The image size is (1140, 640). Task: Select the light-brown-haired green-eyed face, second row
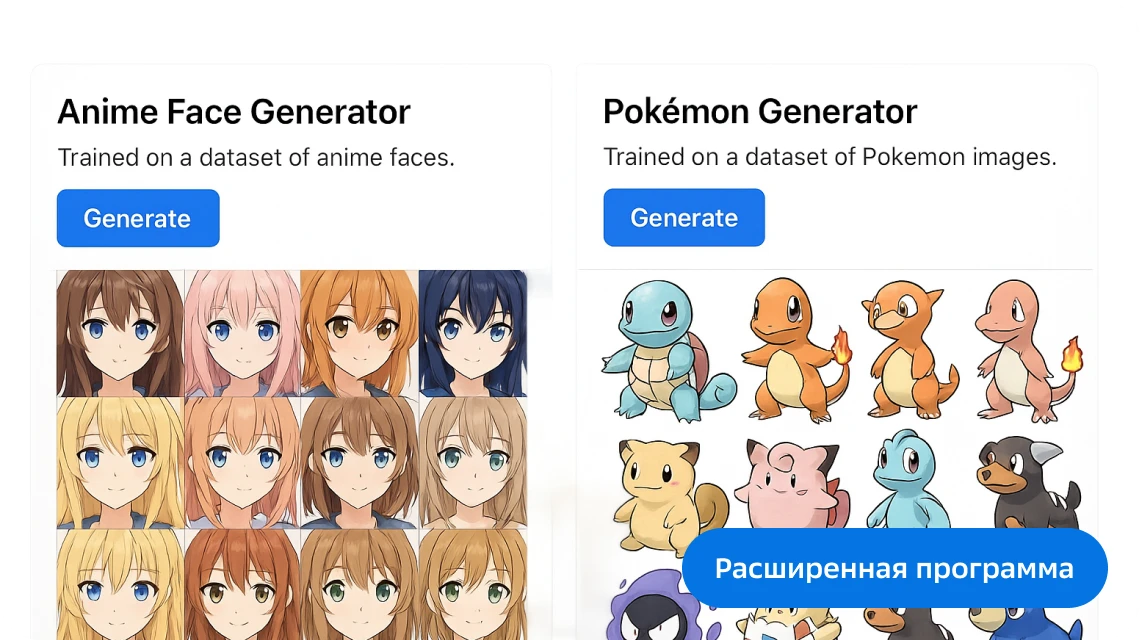pos(473,463)
